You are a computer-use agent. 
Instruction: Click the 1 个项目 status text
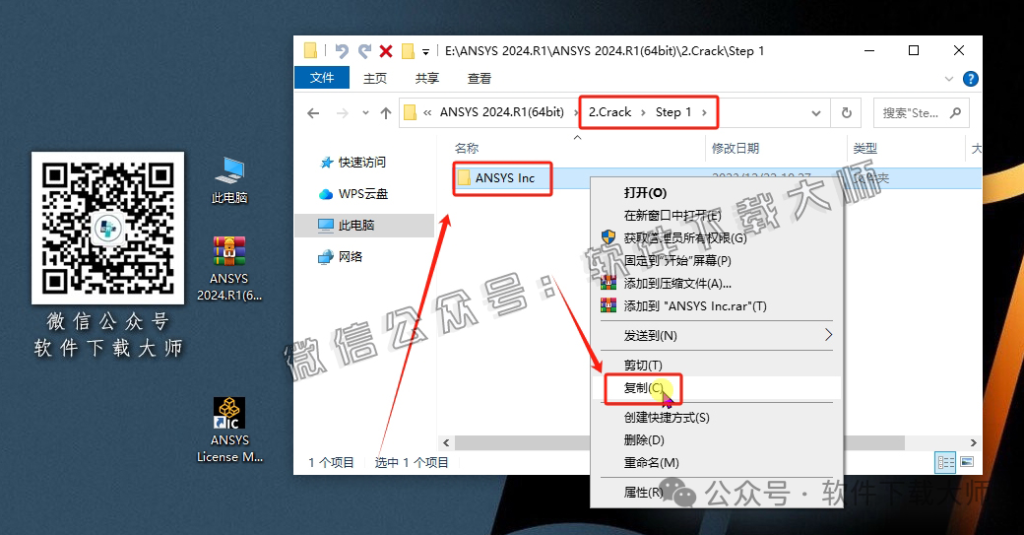[331, 462]
